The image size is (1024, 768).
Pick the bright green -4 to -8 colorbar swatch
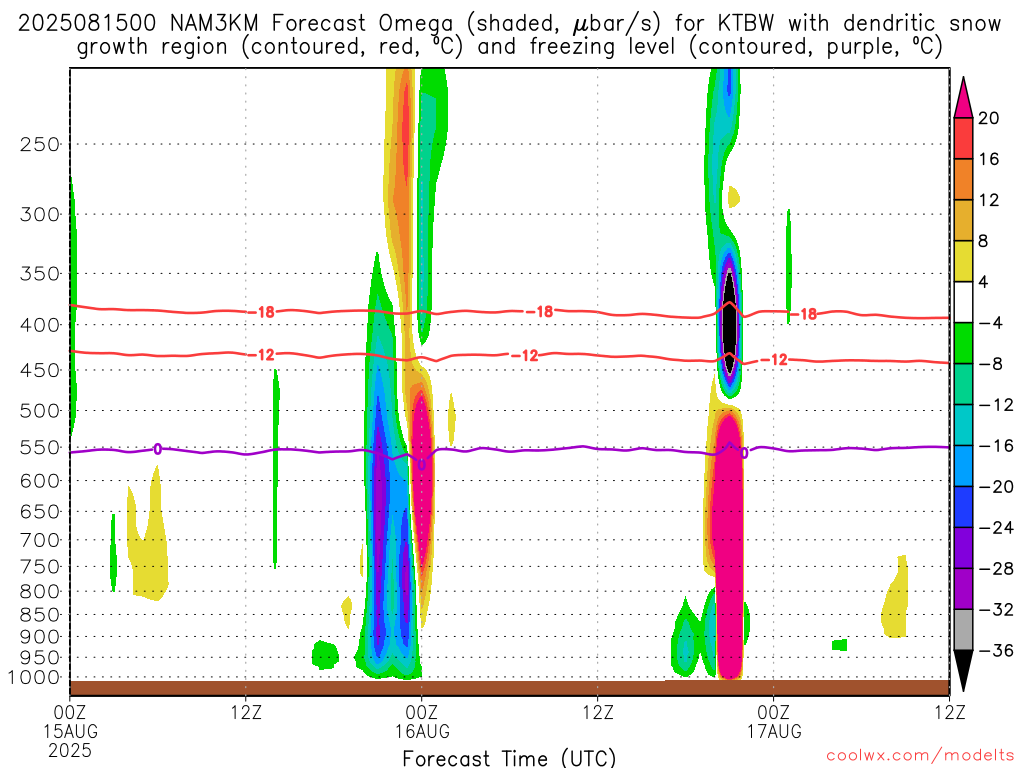coord(963,344)
